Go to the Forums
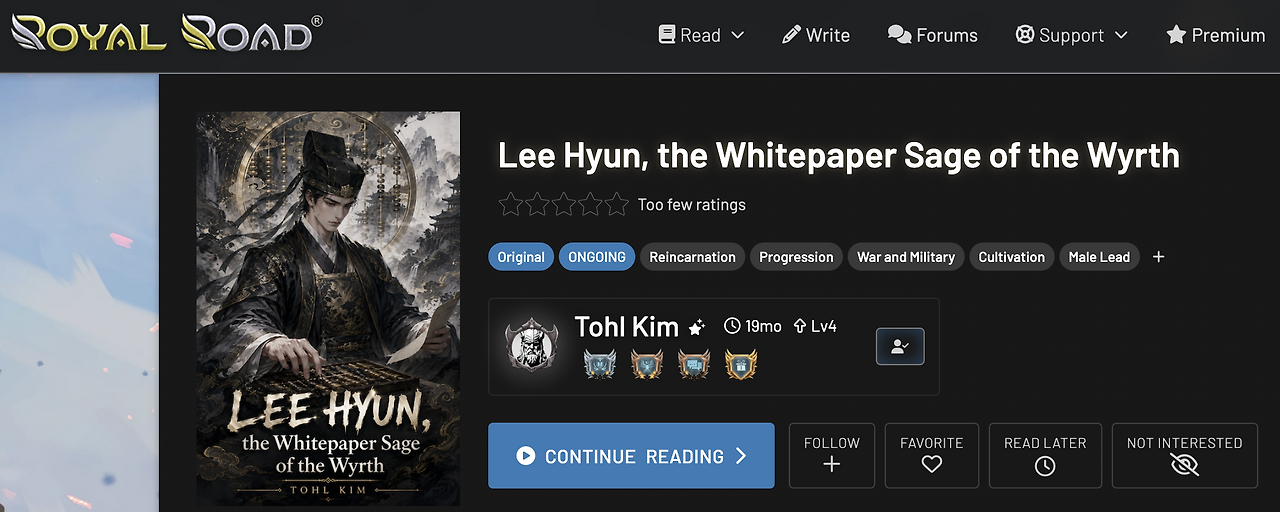The height and width of the screenshot is (512, 1280). (932, 35)
